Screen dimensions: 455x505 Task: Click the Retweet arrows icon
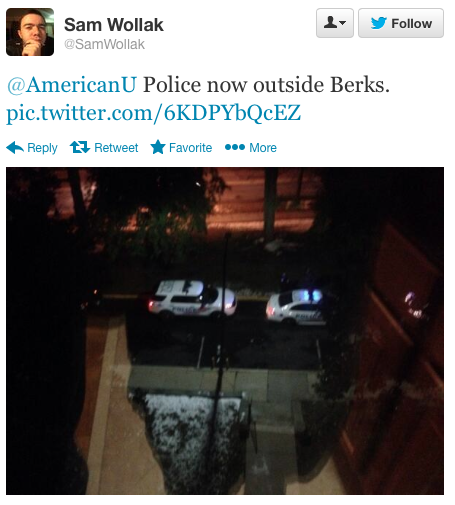coord(80,147)
